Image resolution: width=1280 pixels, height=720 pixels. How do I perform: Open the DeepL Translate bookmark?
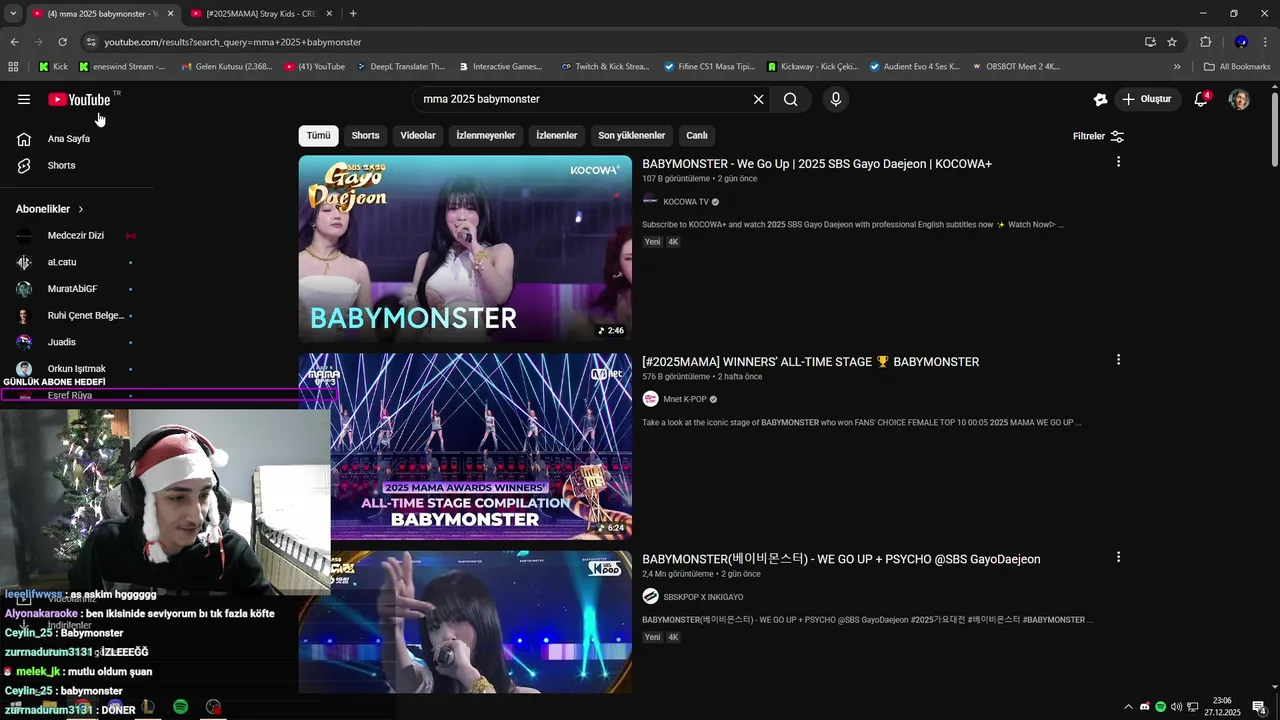coord(401,67)
